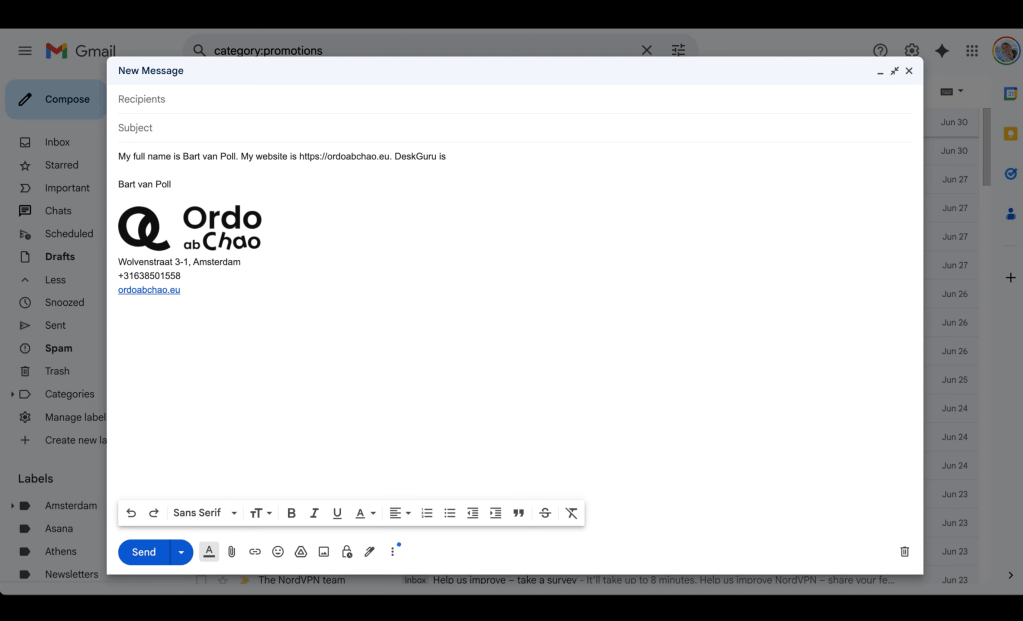
Task: Open the Sans Serif font dropdown
Action: [x=205, y=513]
